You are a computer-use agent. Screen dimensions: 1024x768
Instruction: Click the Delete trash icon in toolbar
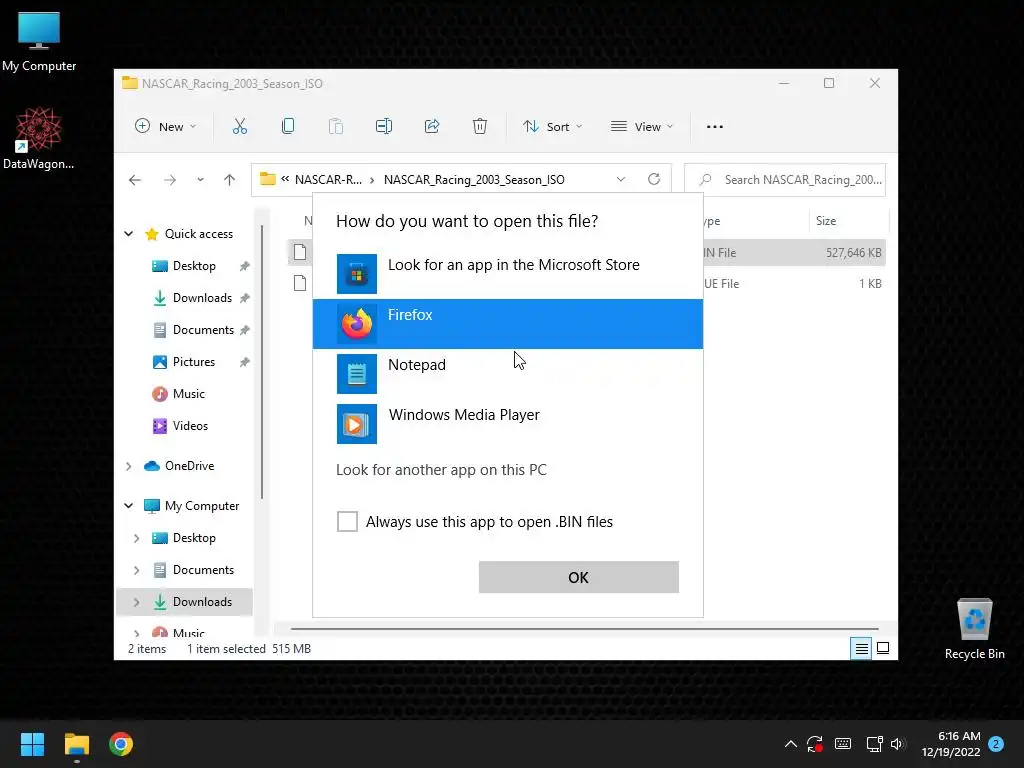pyautogui.click(x=479, y=127)
